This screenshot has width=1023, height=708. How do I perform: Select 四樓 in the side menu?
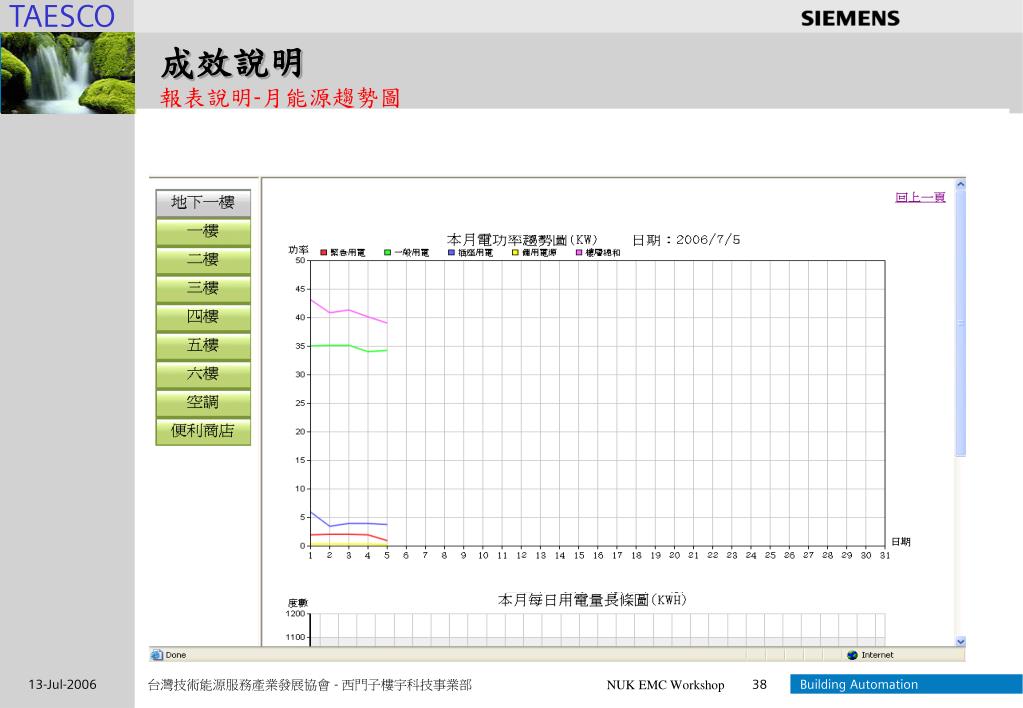click(x=203, y=317)
